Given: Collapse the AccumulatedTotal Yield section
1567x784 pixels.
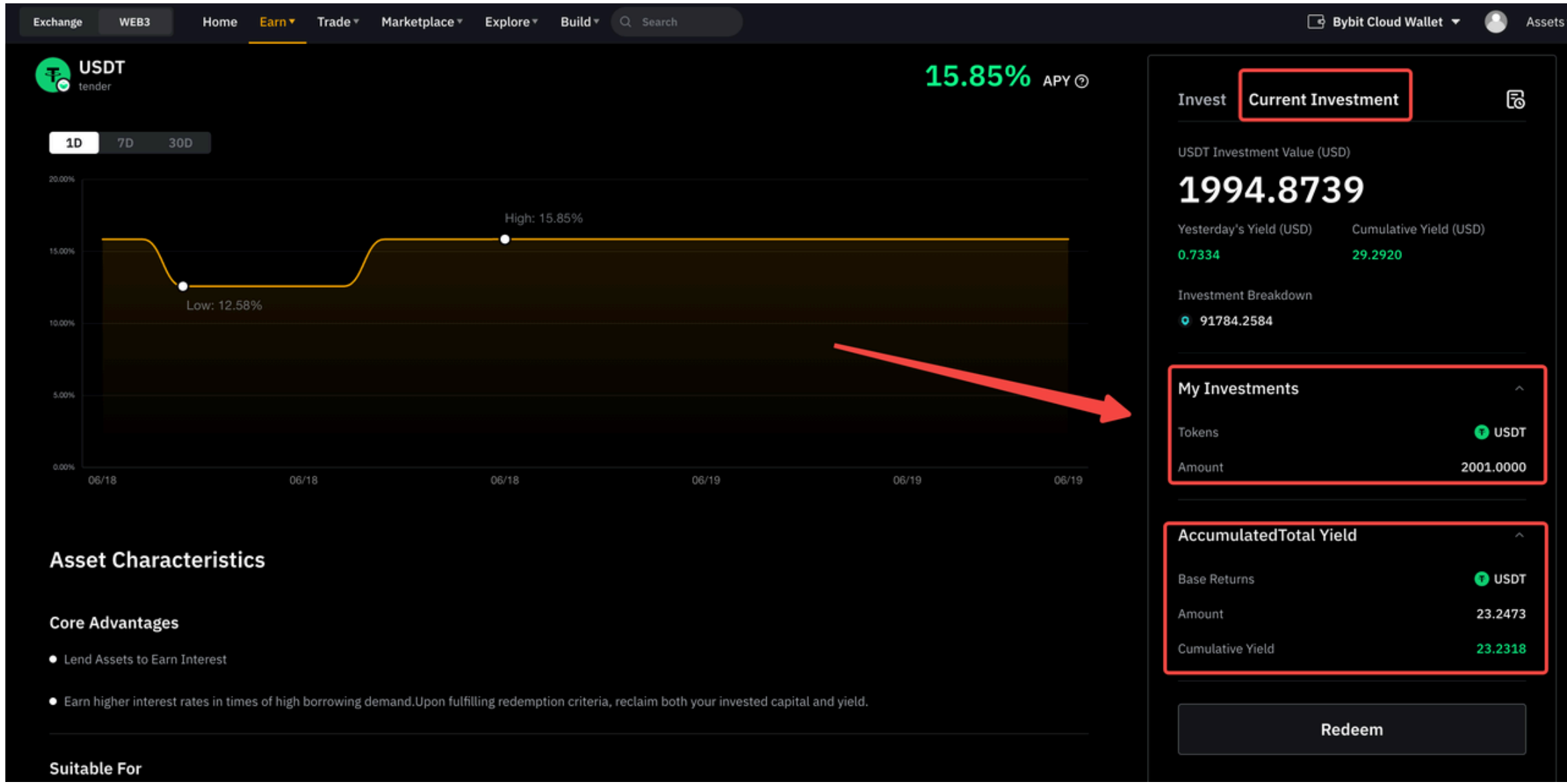Looking at the screenshot, I should (1519, 536).
